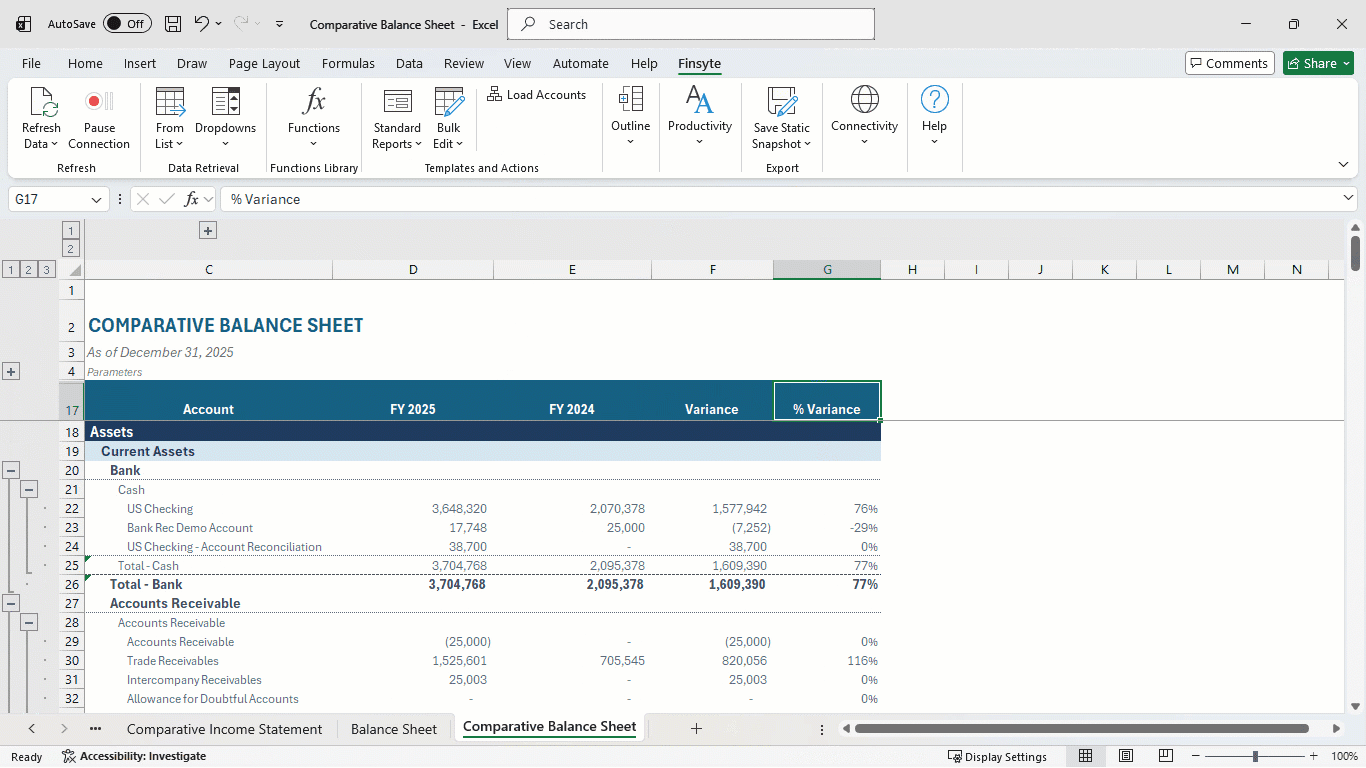Viewport: 1366px width, 768px height.
Task: Collapse the Cash group at row 21
Action: (x=29, y=489)
